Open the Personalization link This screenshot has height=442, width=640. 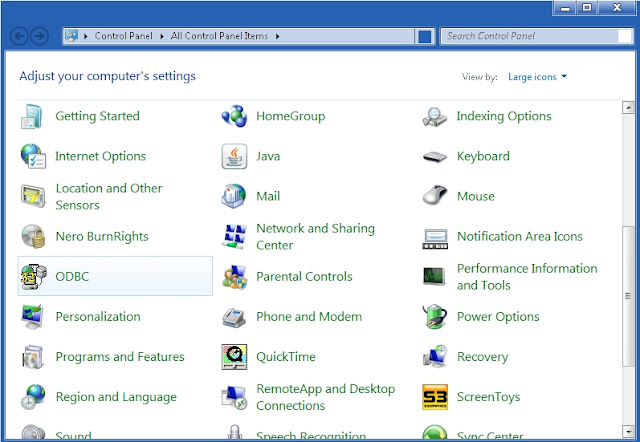98,316
